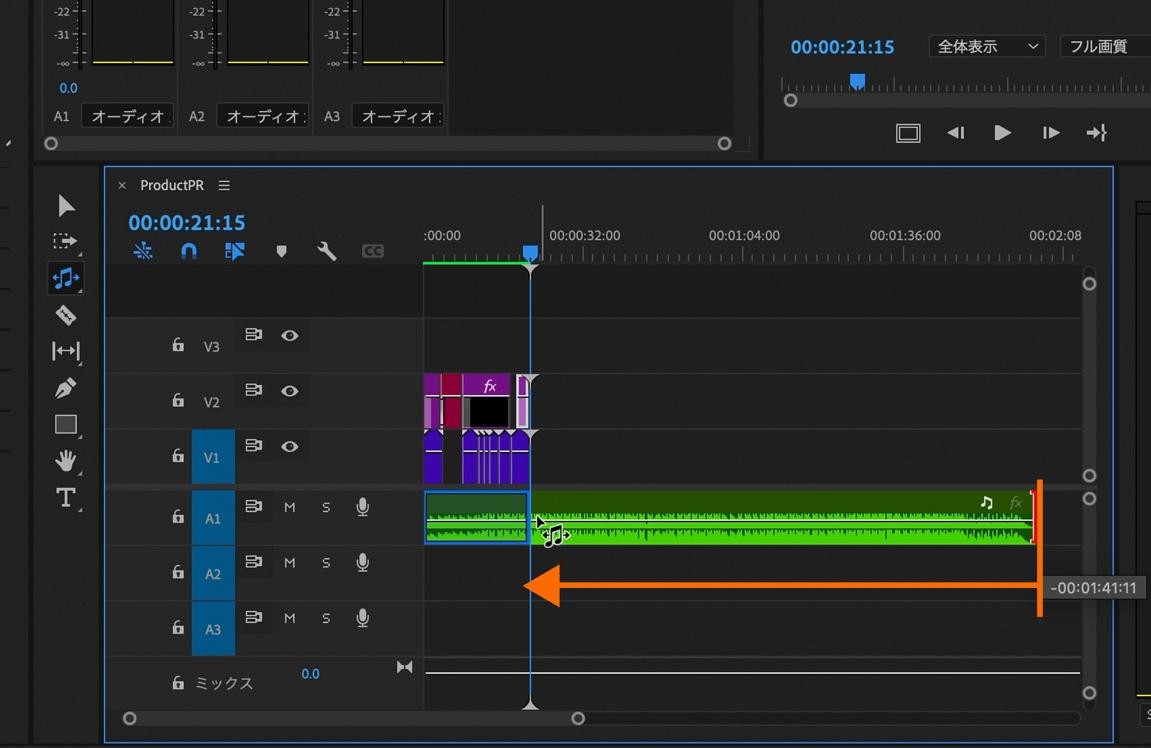Select the ProductPR sequence tab
The height and width of the screenshot is (748, 1151).
pos(171,185)
